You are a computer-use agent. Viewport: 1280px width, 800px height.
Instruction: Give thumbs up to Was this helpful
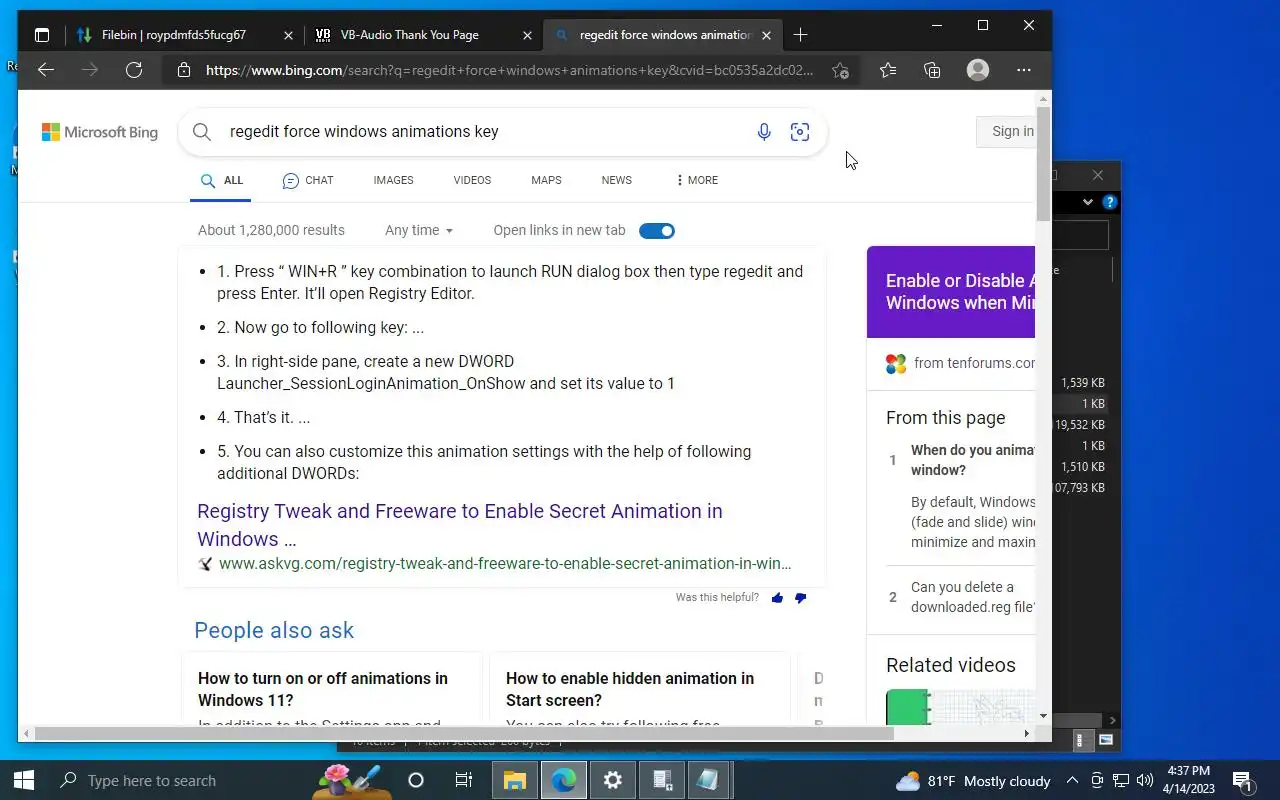pyautogui.click(x=777, y=598)
